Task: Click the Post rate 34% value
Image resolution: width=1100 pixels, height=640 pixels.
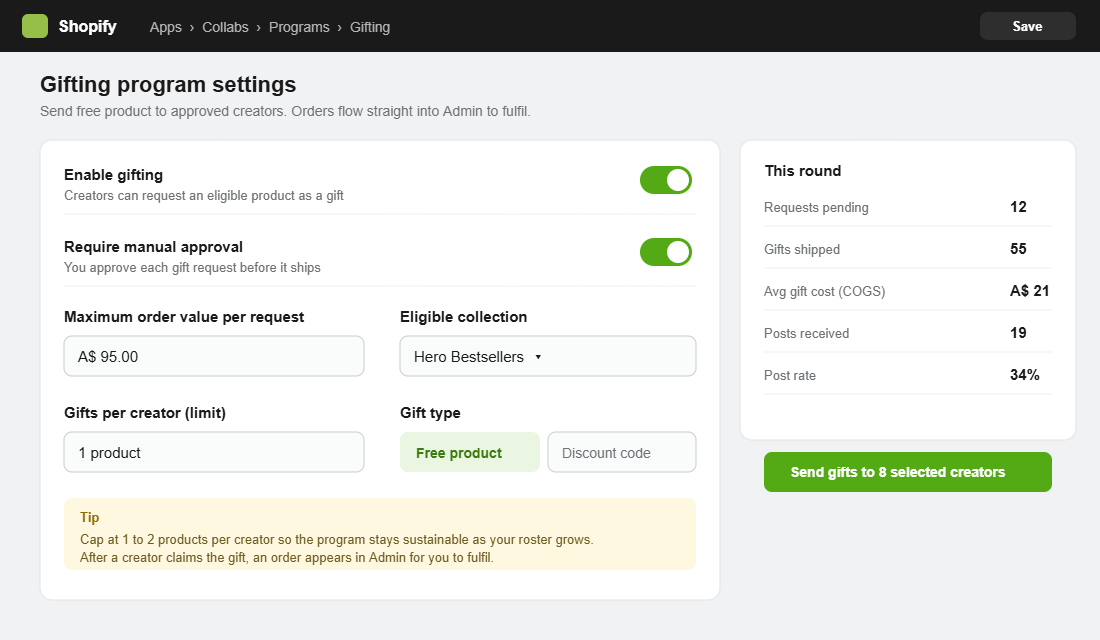Action: coord(1024,375)
